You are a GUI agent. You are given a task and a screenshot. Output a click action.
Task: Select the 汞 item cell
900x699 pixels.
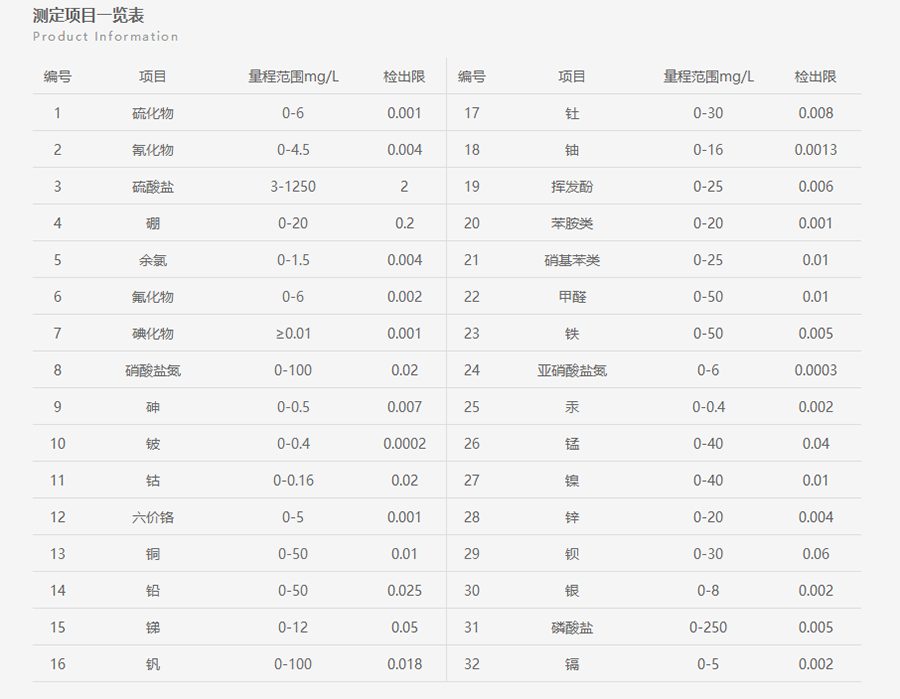pyautogui.click(x=572, y=407)
